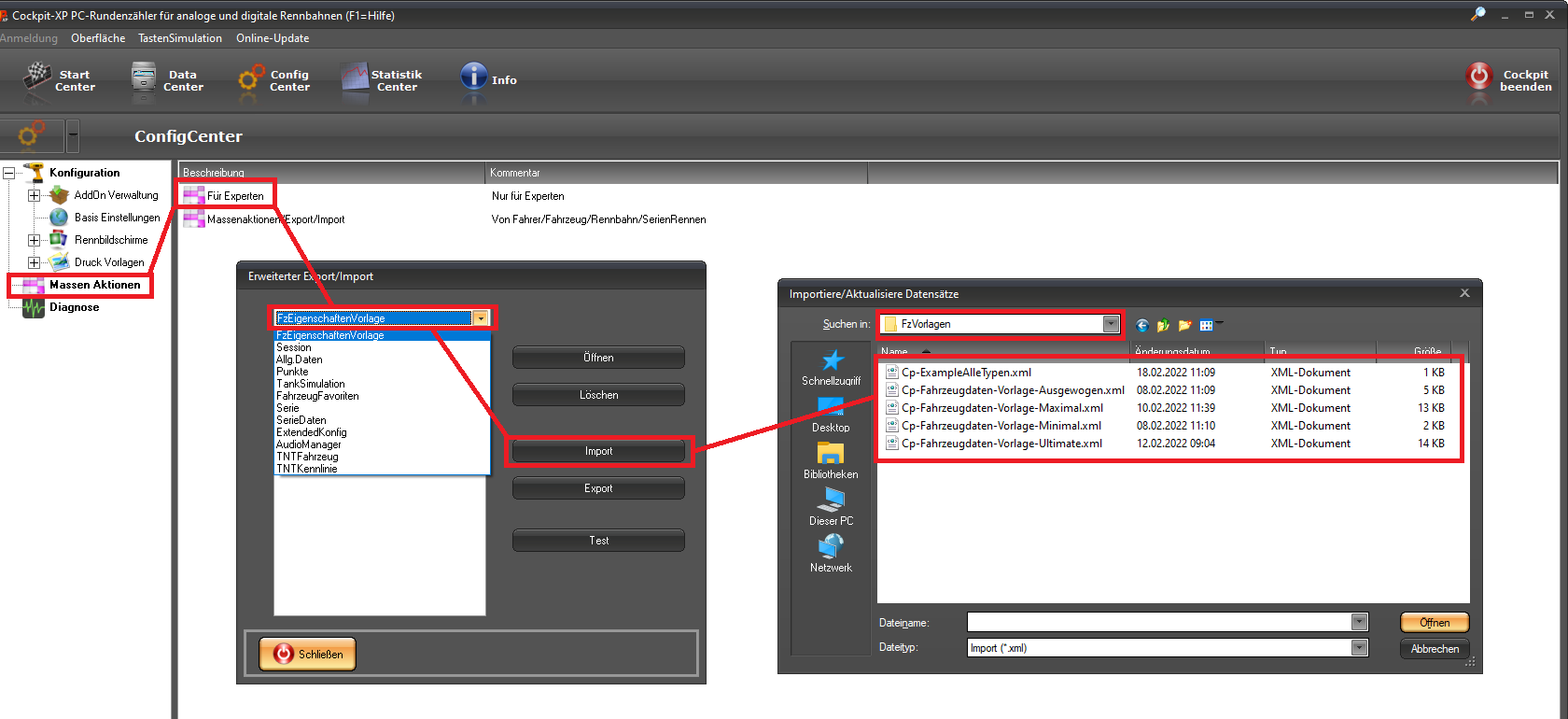
Task: Expand the AddOn Verwaltung node
Action: [34, 195]
